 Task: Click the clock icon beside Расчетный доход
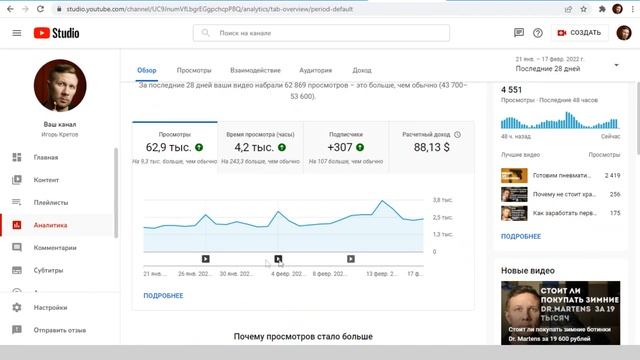point(458,134)
